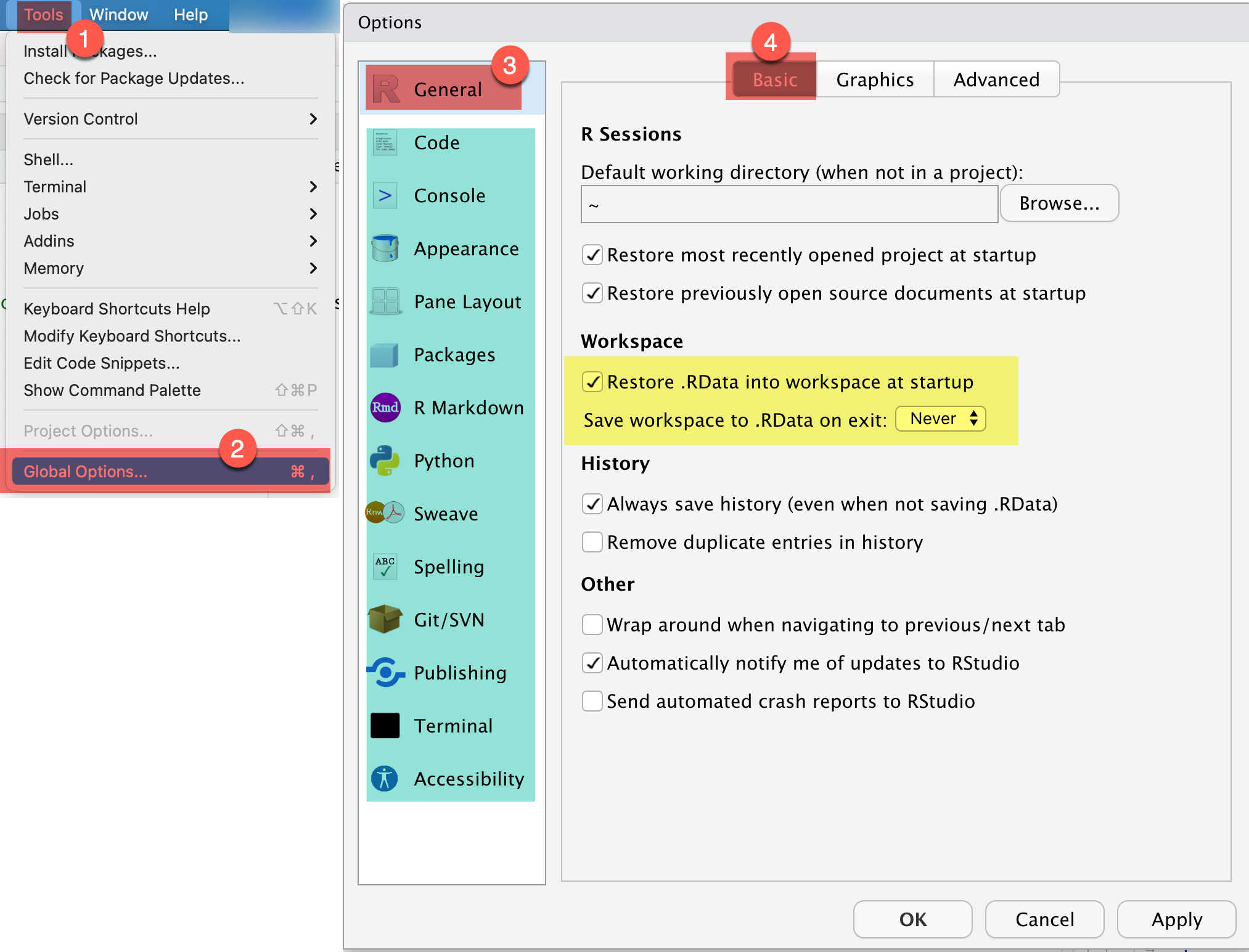Open the Window menu
Viewport: 1249px width, 952px height.
(119, 15)
